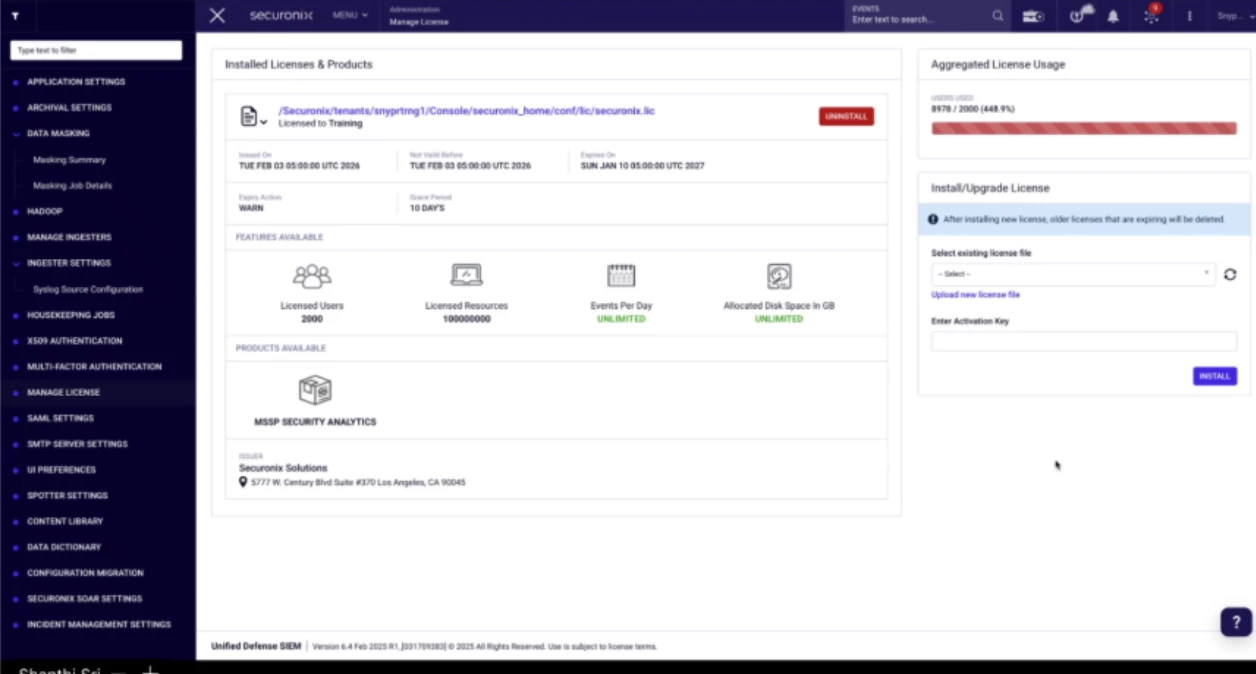Open Configuration Migration
This screenshot has height=674, width=1256.
tap(85, 574)
